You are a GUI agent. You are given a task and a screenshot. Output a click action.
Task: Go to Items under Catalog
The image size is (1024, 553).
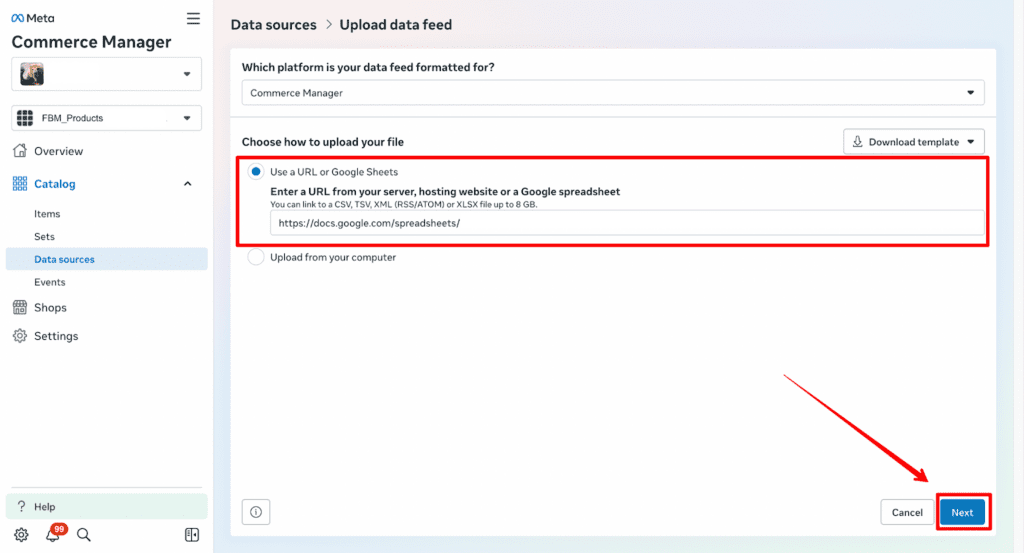pos(47,213)
